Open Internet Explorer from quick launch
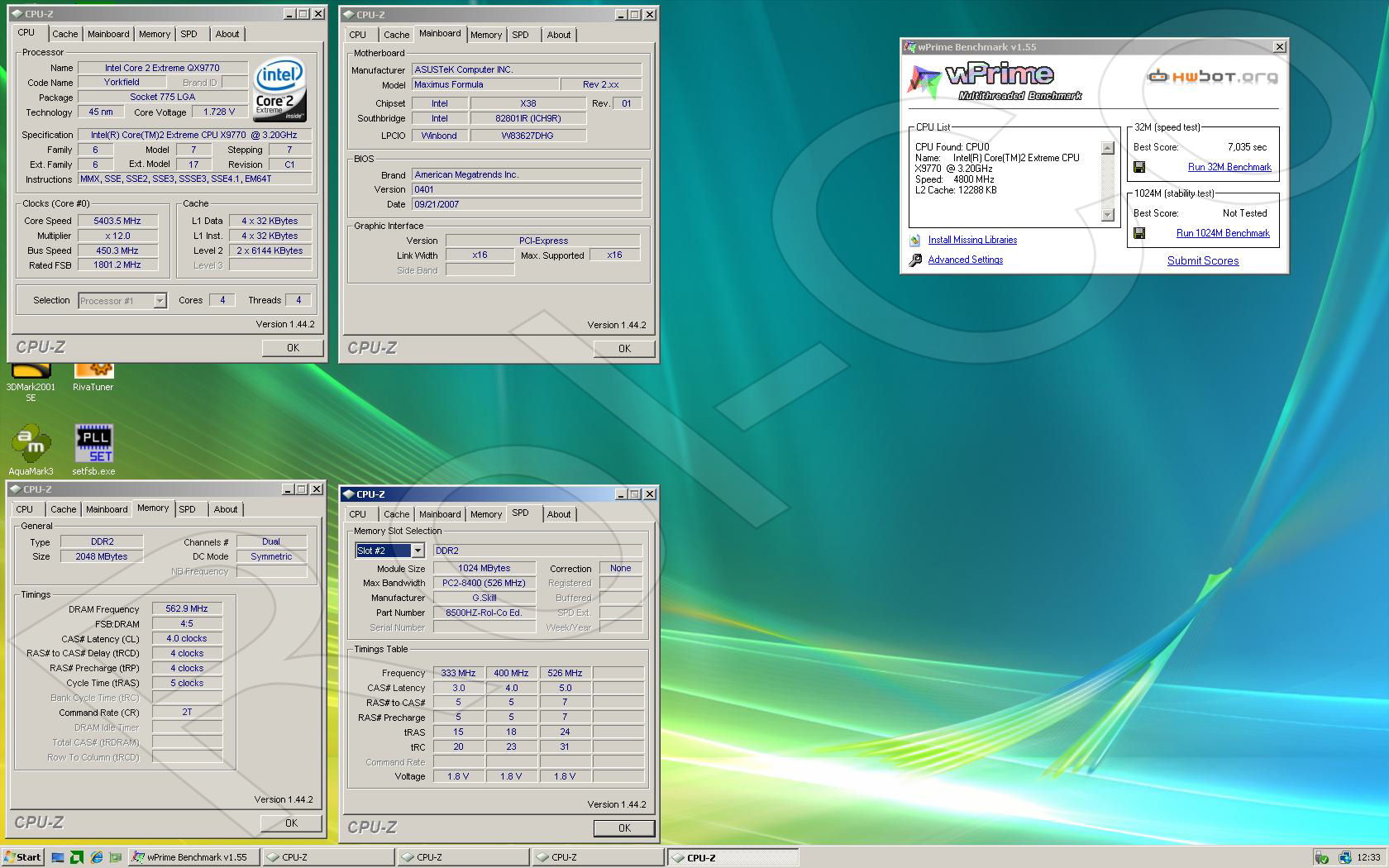The width and height of the screenshot is (1389, 868). tap(96, 857)
